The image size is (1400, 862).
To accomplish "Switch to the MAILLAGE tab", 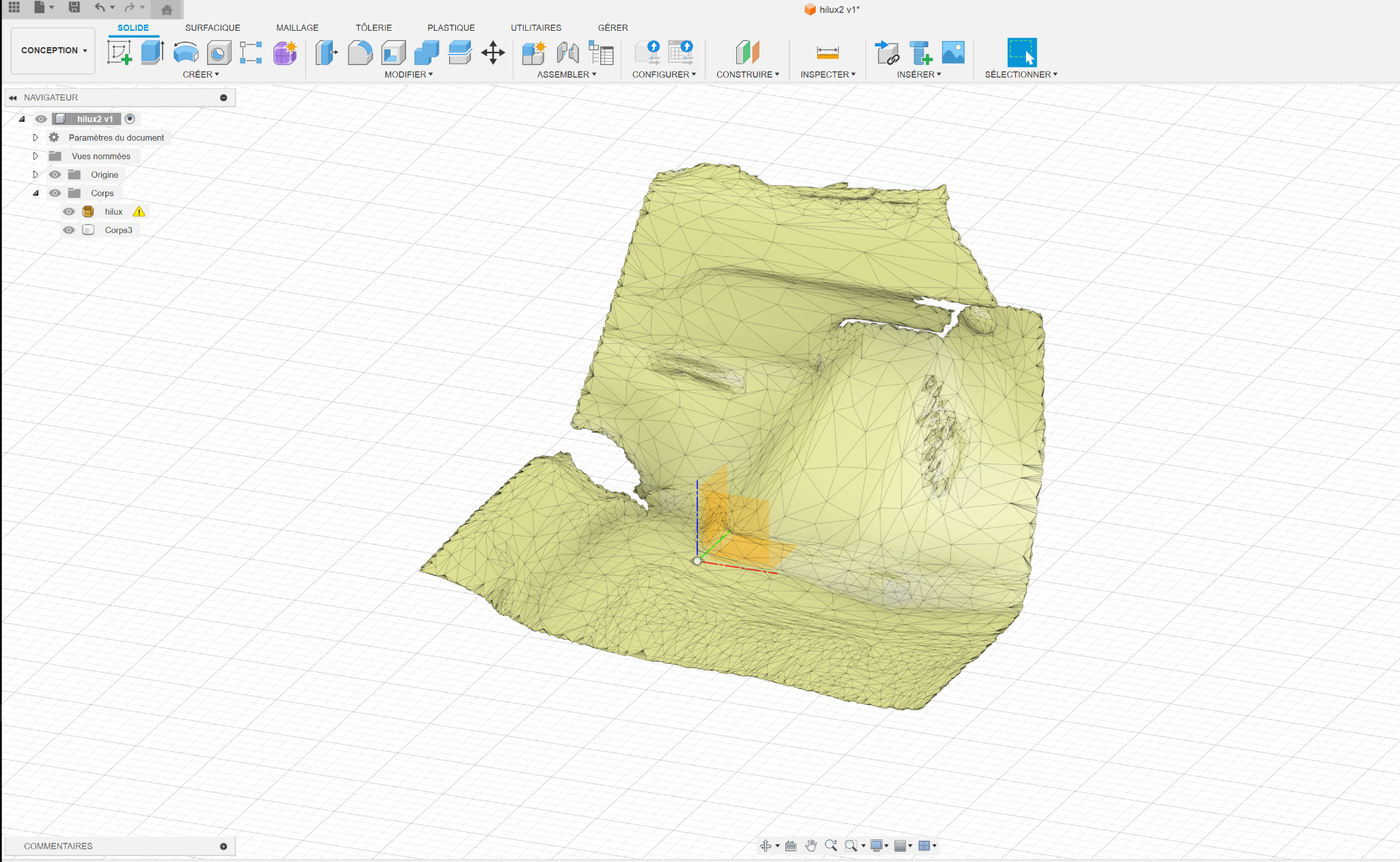I will point(297,28).
